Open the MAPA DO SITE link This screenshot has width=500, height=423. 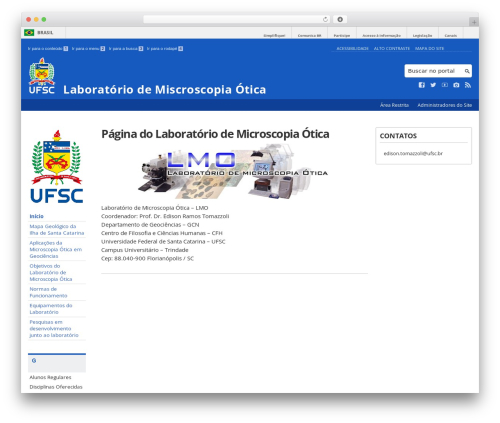point(429,49)
